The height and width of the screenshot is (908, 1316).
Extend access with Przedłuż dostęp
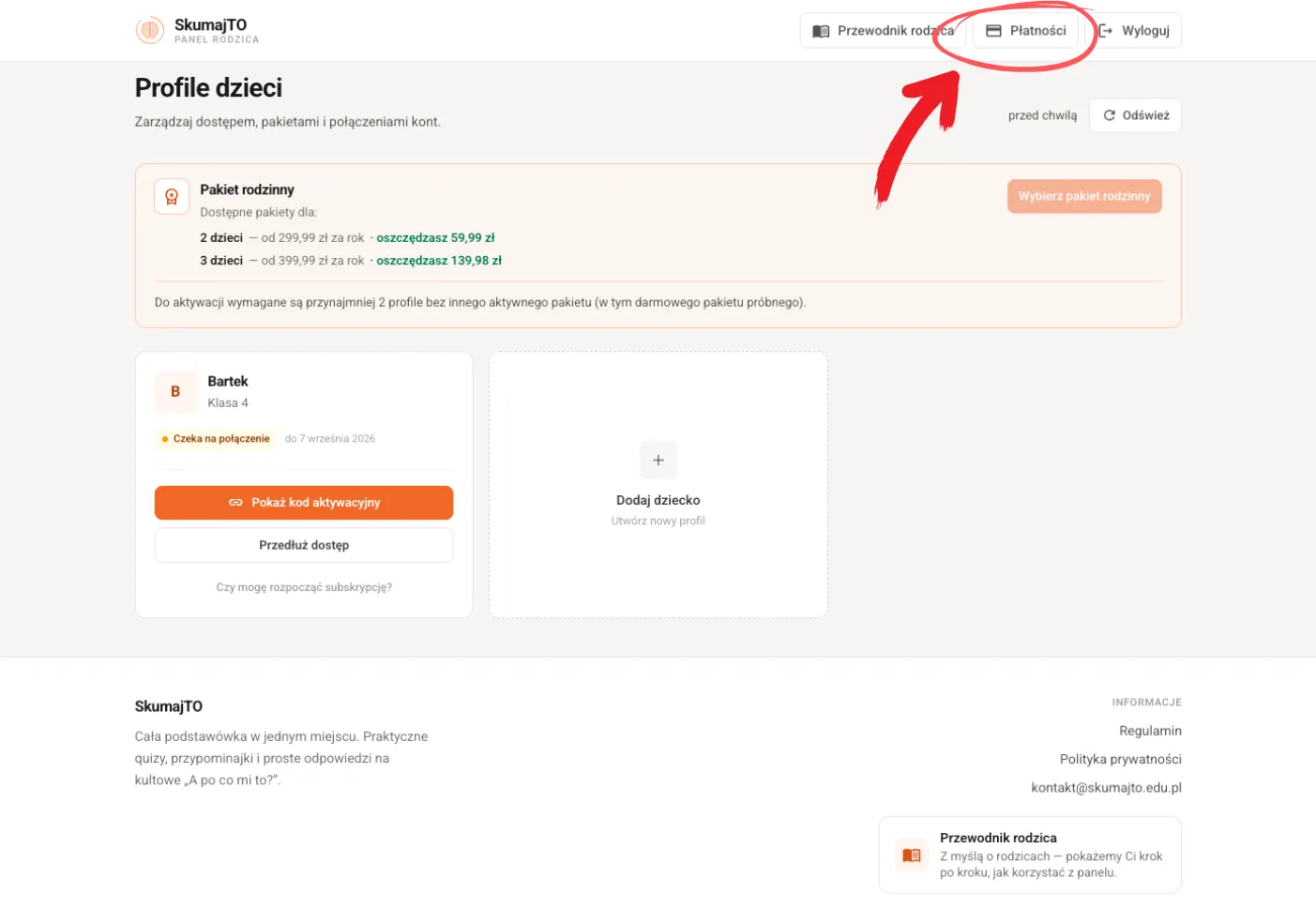tap(304, 545)
